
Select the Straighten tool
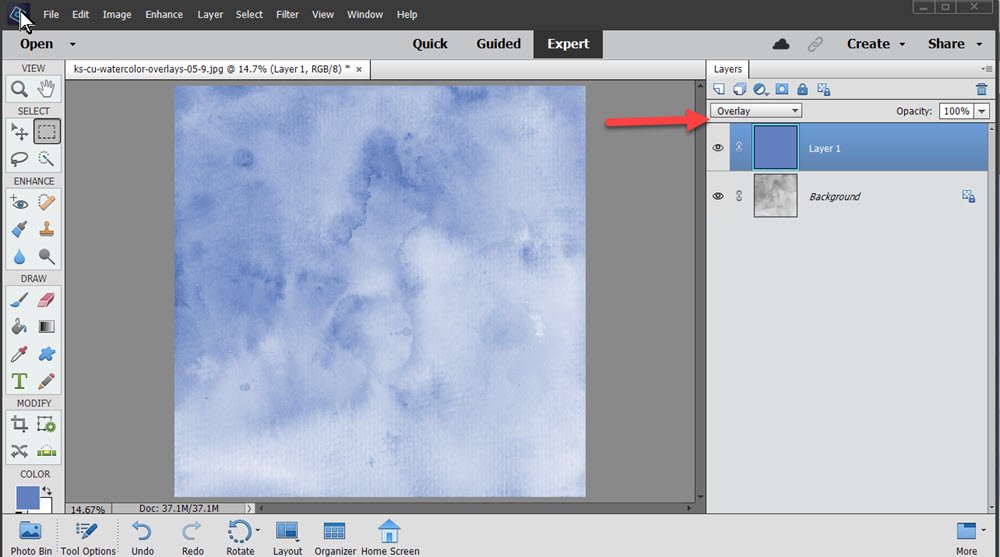tap(47, 451)
